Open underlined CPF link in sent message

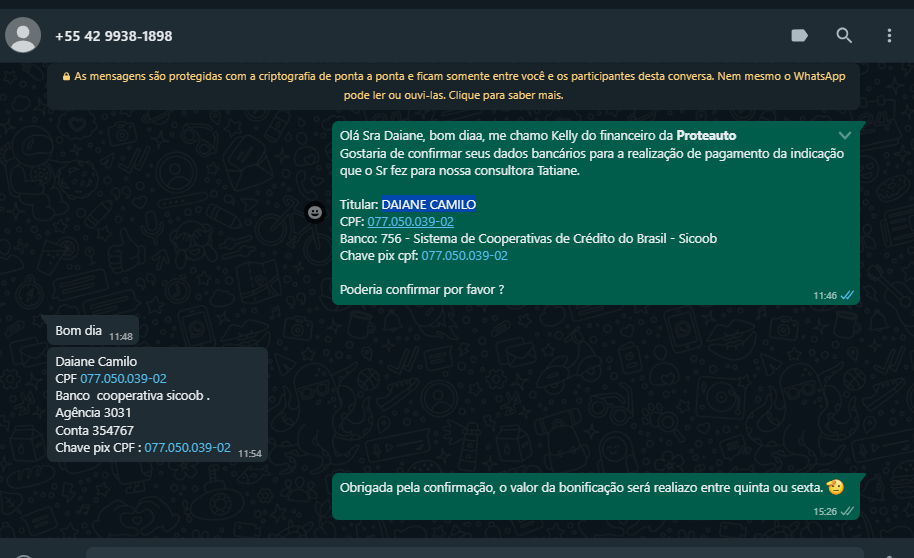pos(410,222)
